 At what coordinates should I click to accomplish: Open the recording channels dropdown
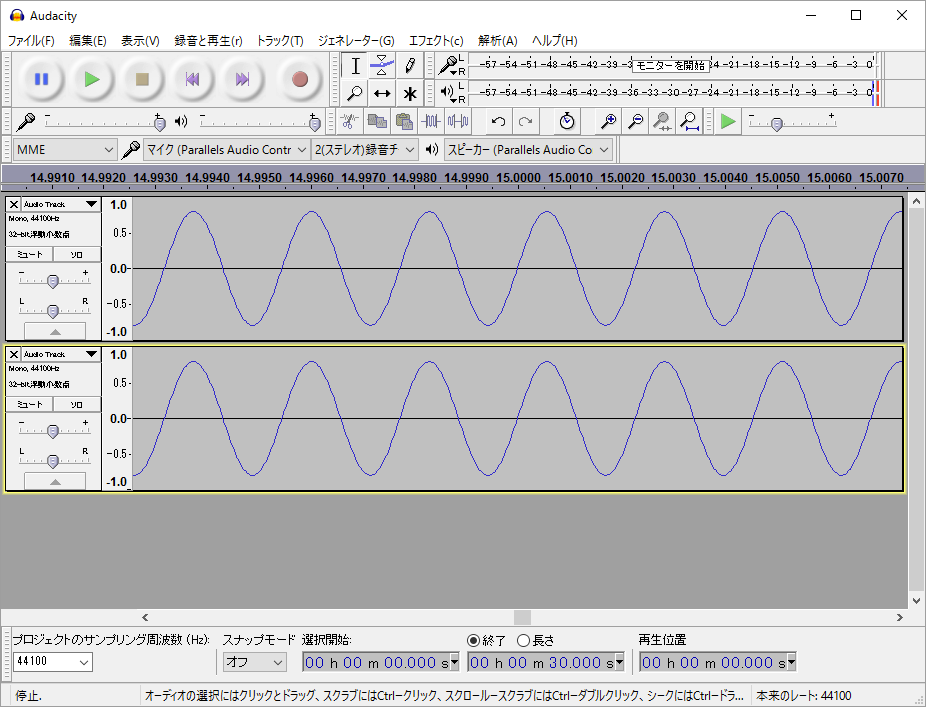point(364,150)
